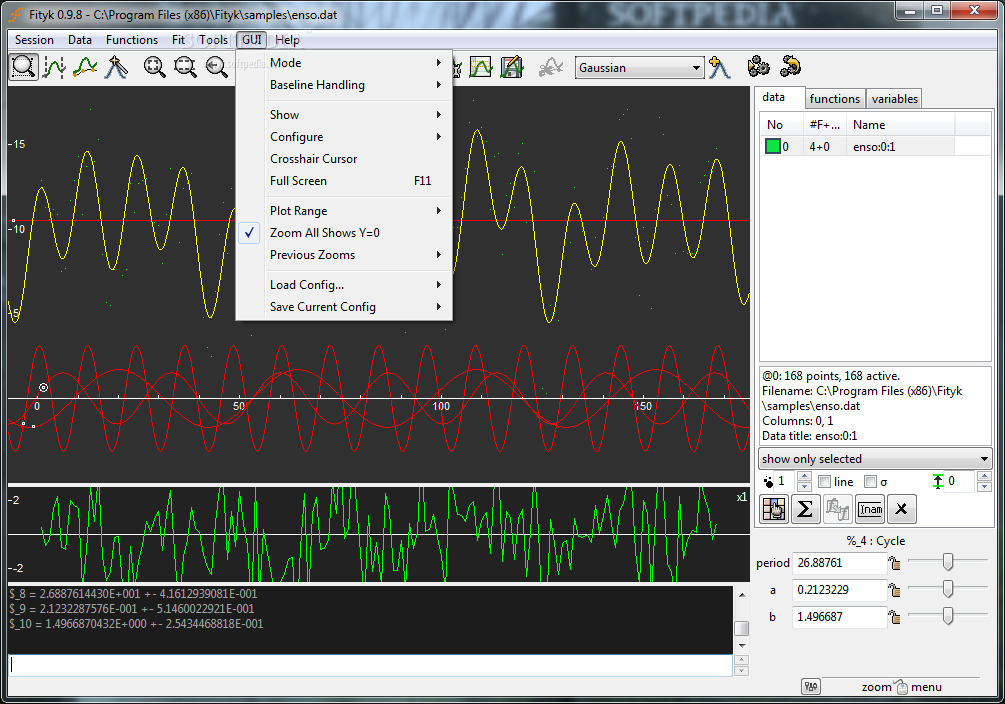Click the green dataset color square
Screen dimensions: 1005x704
click(772, 146)
